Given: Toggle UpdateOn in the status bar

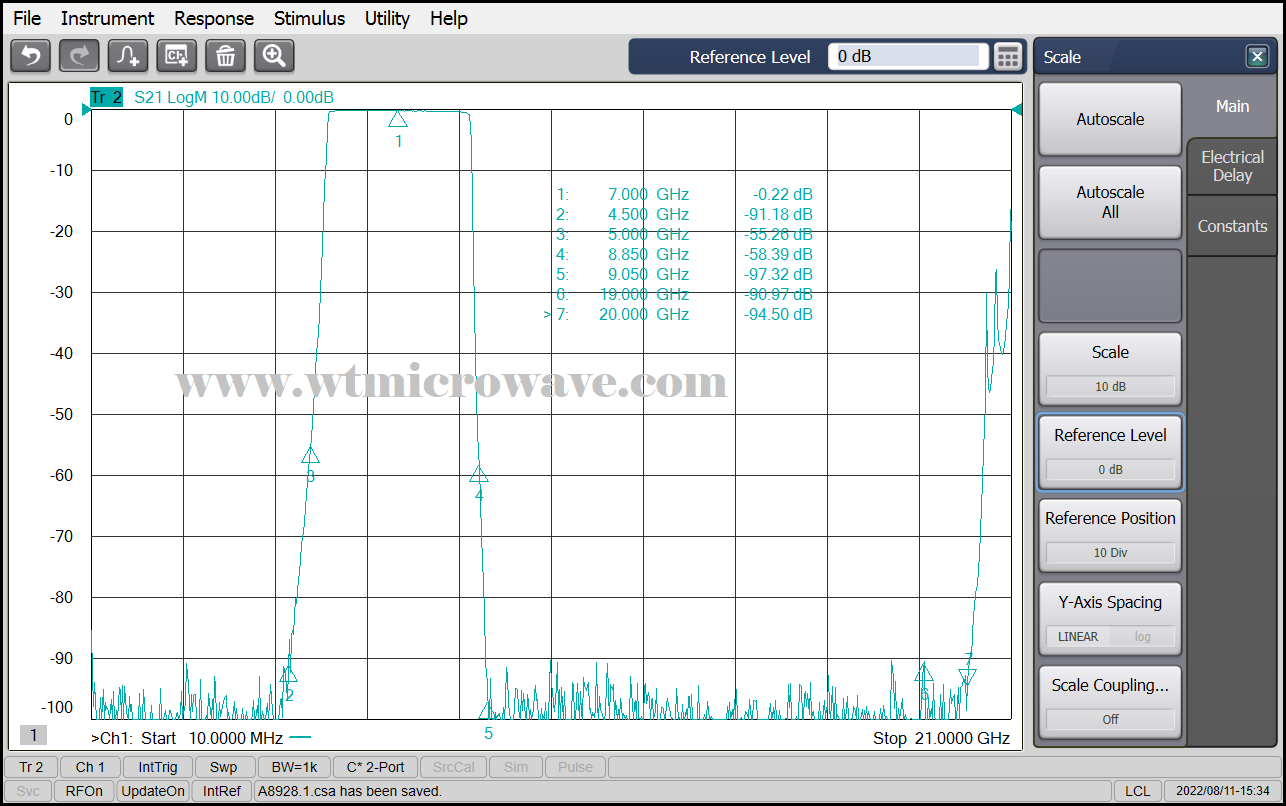Looking at the screenshot, I should [x=153, y=790].
